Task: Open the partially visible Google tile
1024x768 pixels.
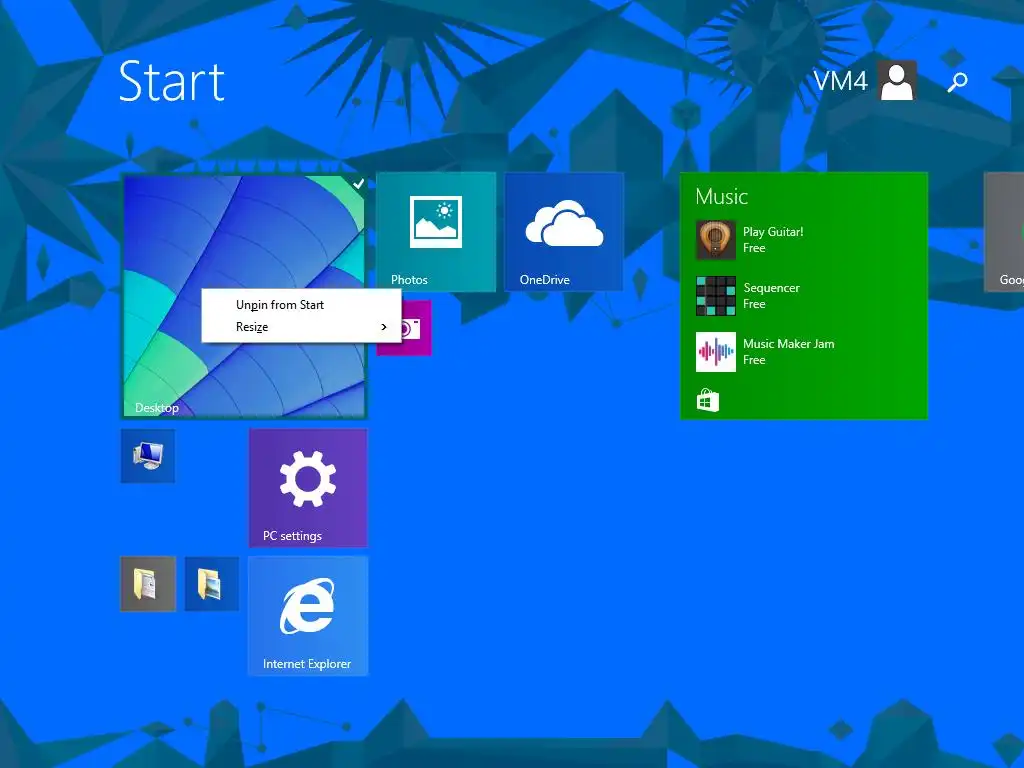Action: 1004,231
